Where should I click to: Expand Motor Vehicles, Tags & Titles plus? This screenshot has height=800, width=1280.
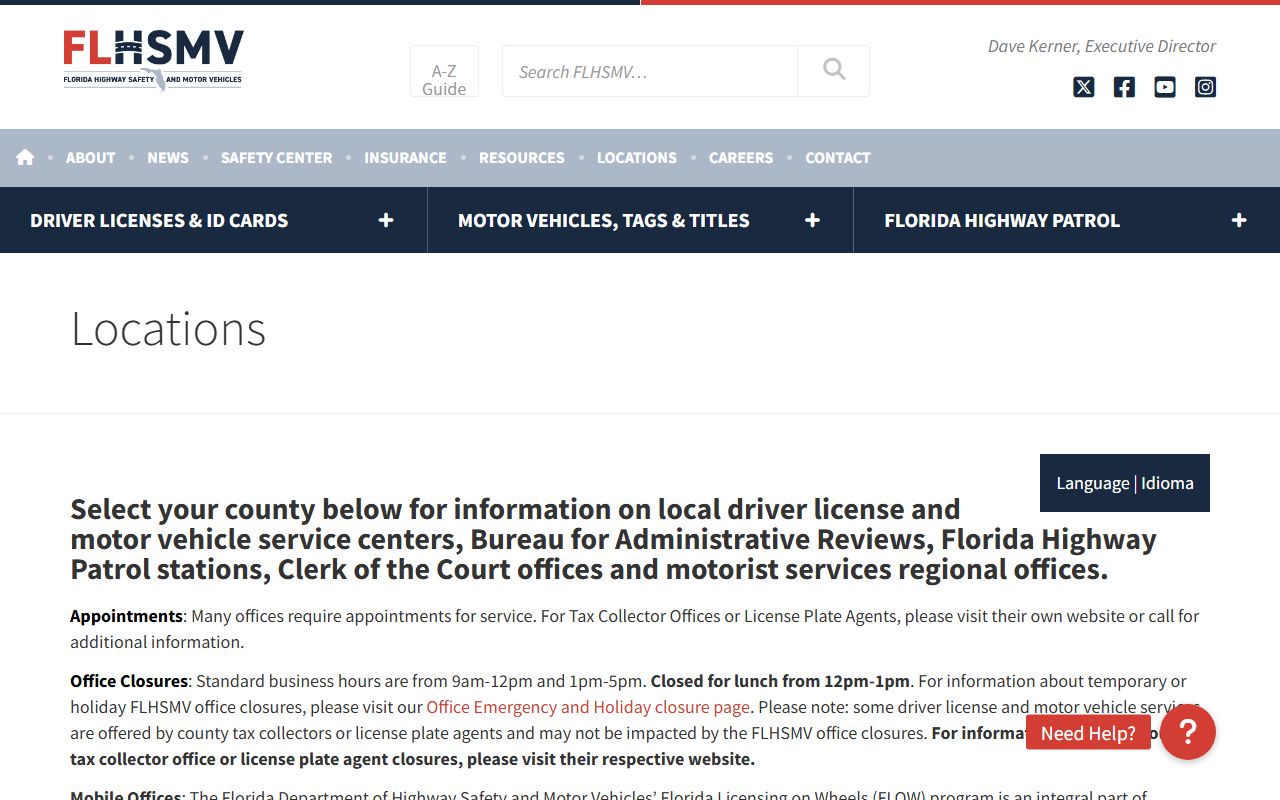coord(813,220)
